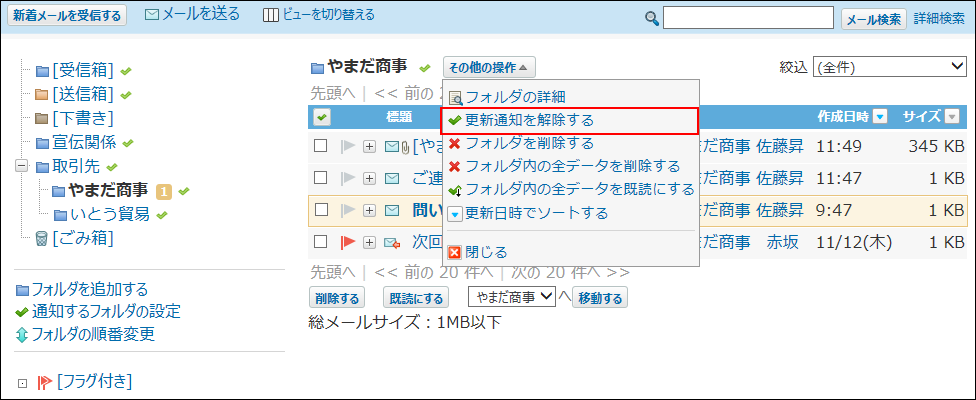Screen dimensions: 976x400
Task: Click the 送信箱 folder icon
Action: 42,95
